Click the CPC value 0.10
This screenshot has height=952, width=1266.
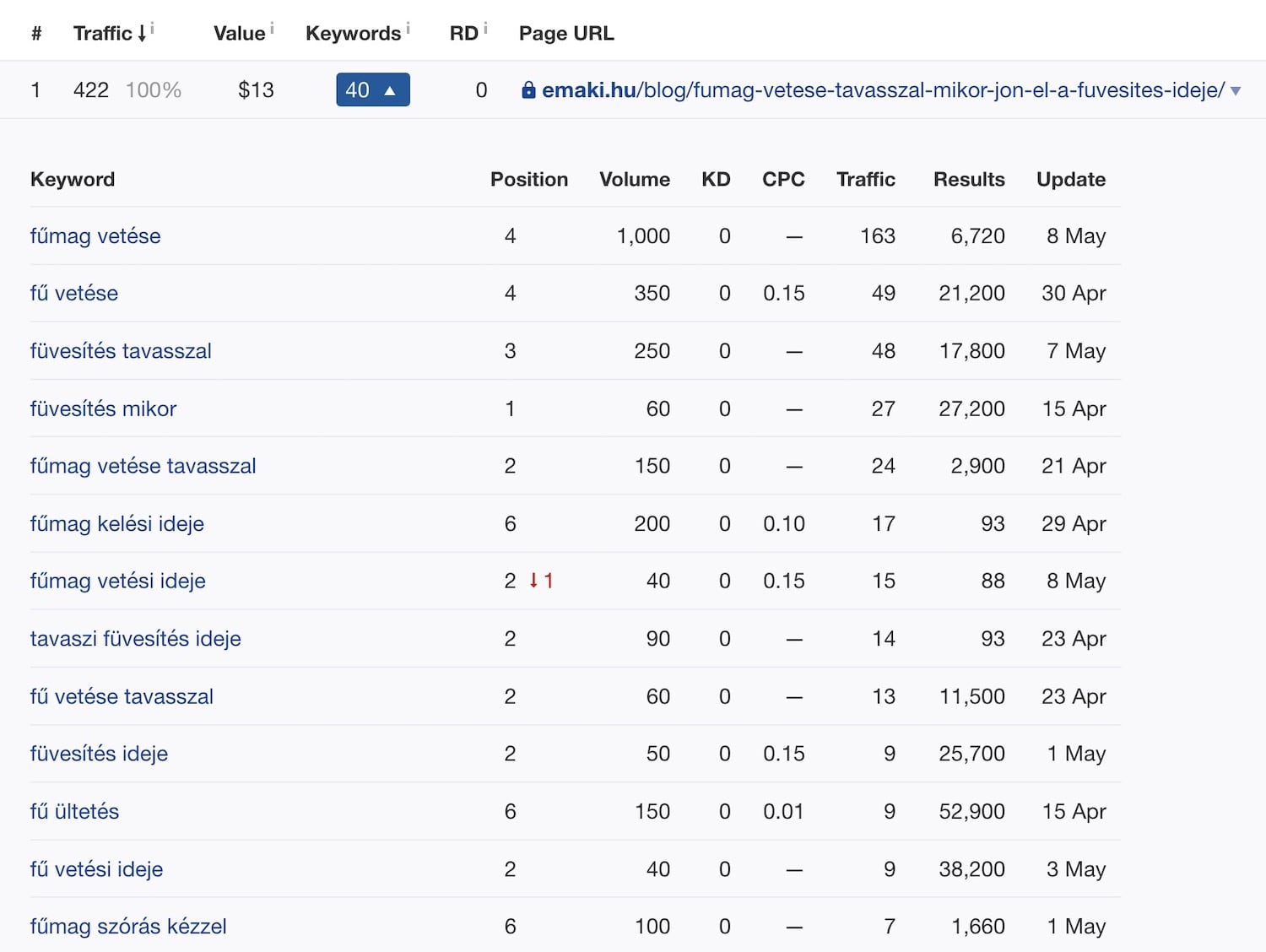click(784, 523)
